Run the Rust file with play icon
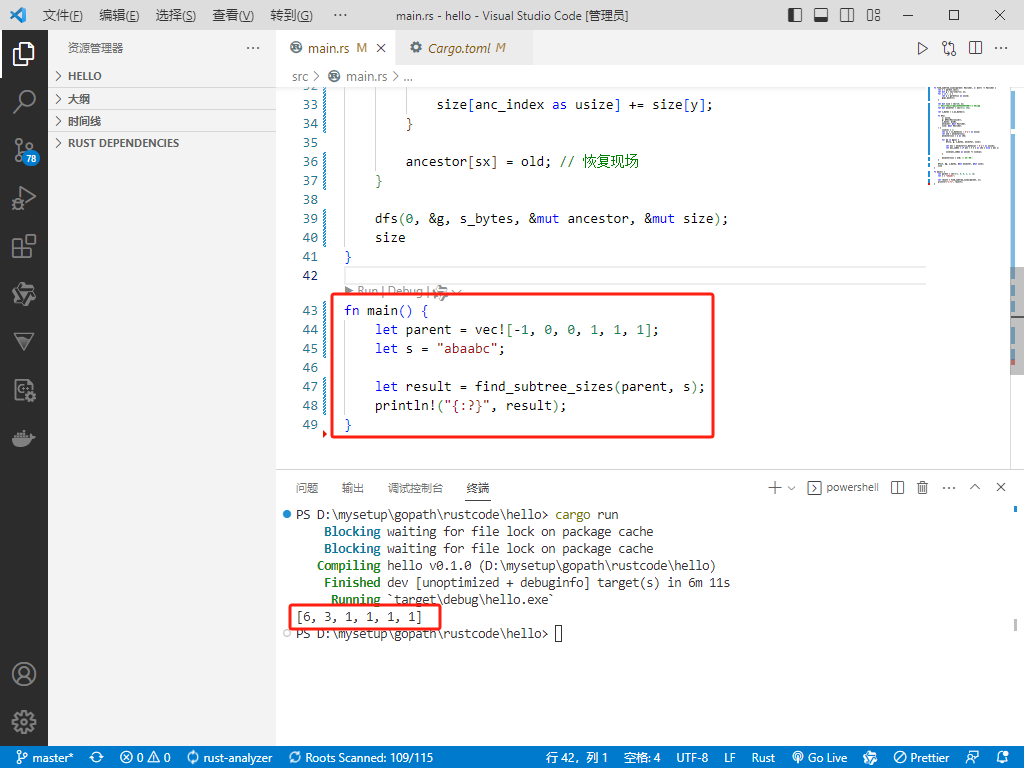Screen dimensions: 1024x768 click(x=922, y=48)
